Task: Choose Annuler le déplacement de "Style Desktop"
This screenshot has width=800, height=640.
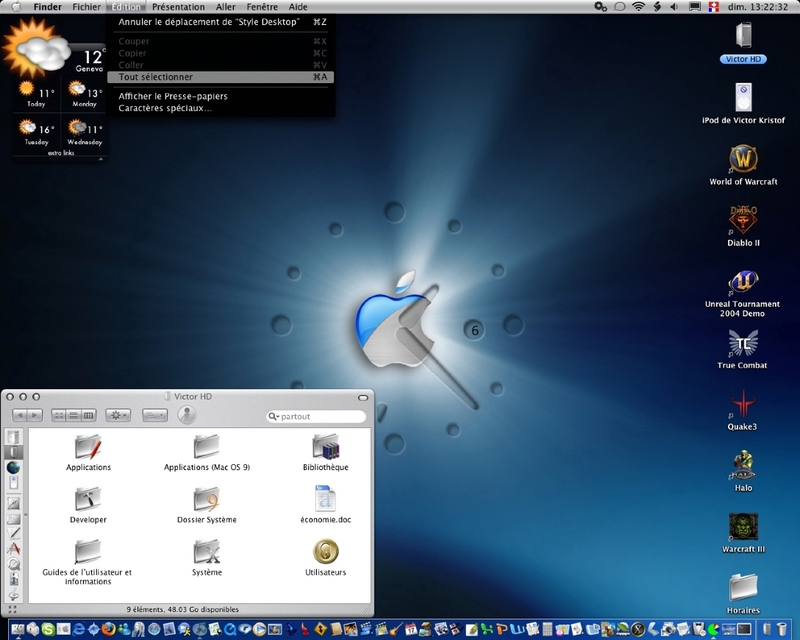Action: 221,22
